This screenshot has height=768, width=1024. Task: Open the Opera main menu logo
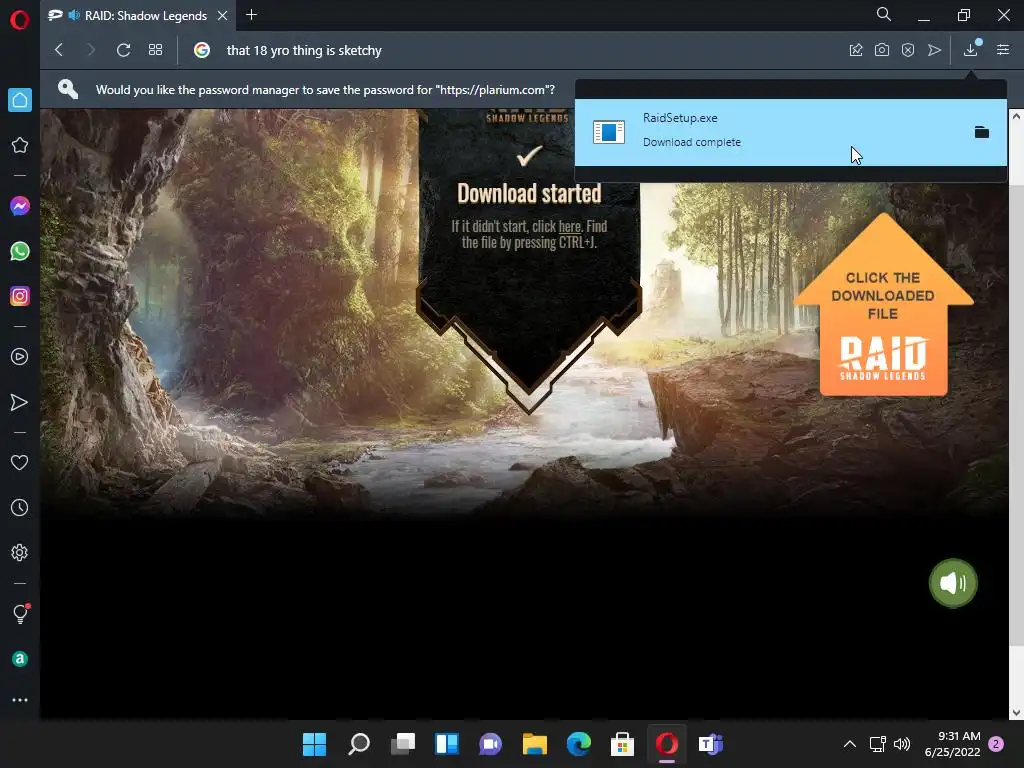20,20
